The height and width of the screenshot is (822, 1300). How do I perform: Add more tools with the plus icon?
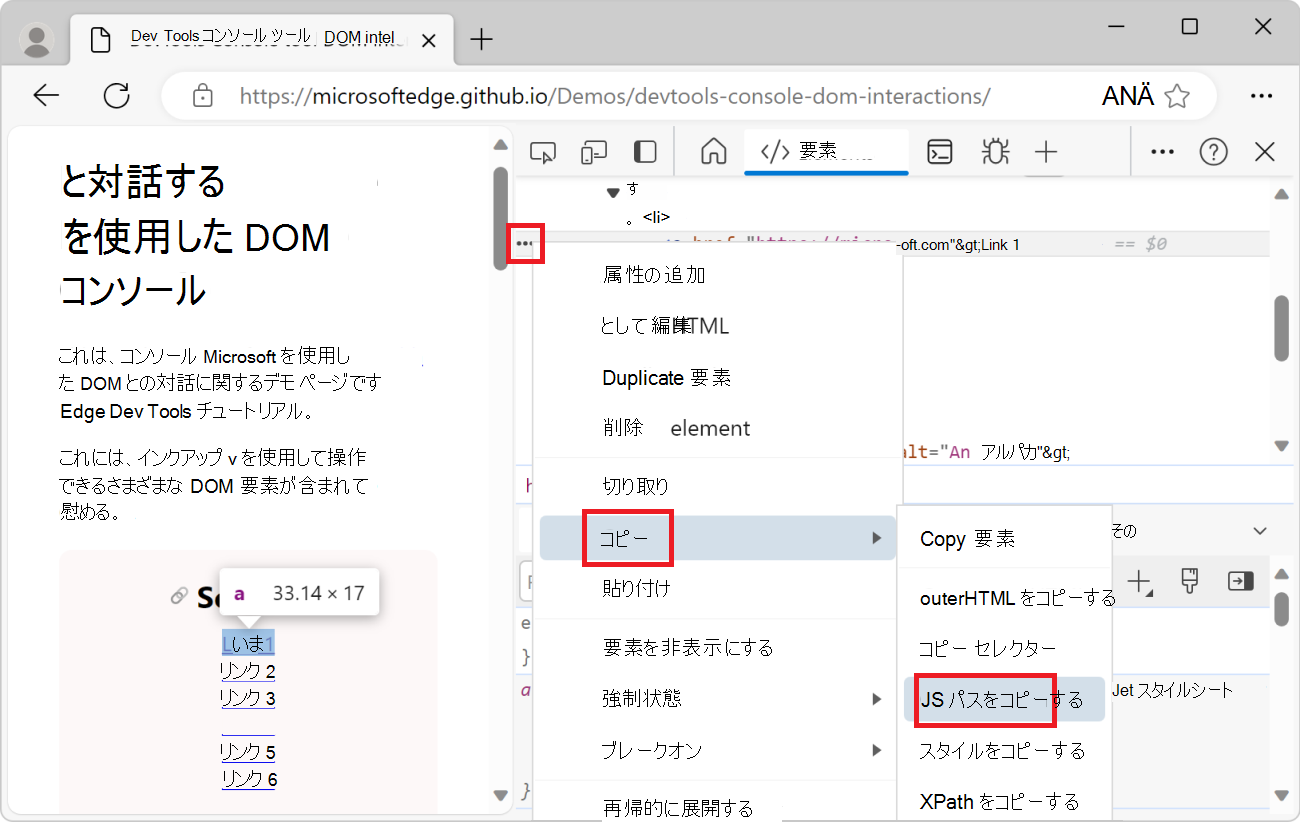tap(1046, 151)
